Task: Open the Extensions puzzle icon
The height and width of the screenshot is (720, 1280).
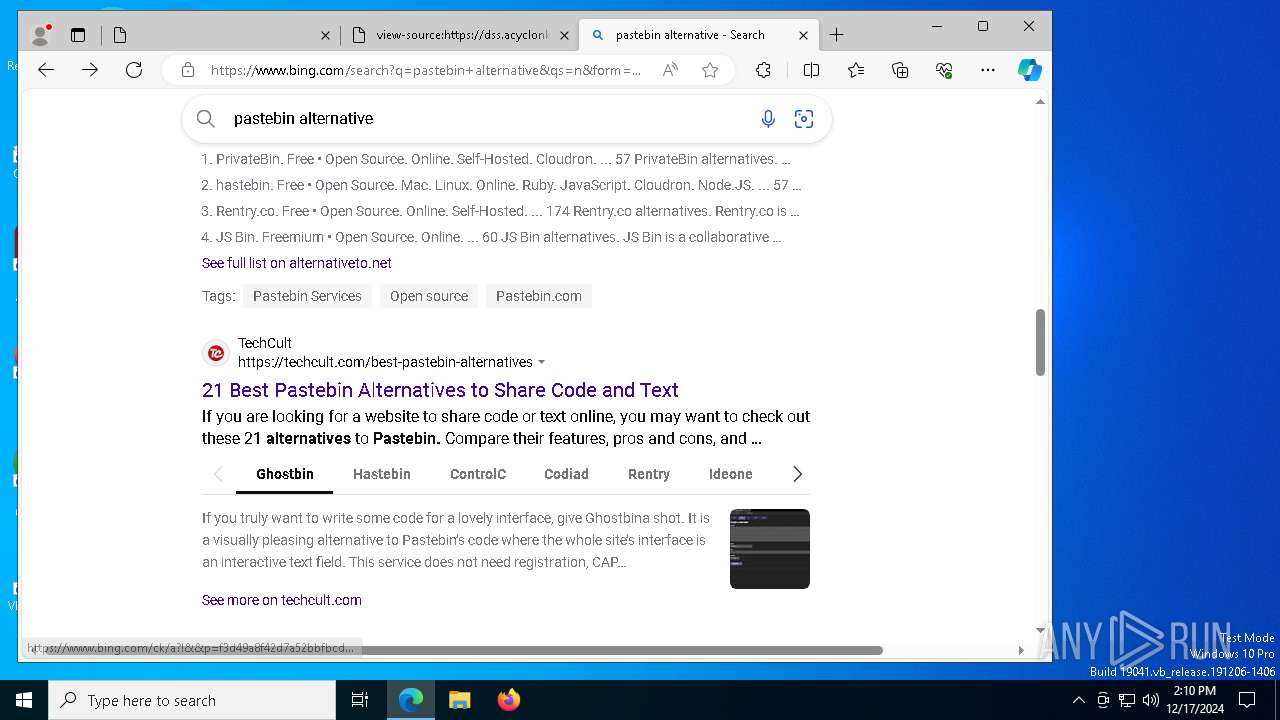Action: pyautogui.click(x=763, y=70)
